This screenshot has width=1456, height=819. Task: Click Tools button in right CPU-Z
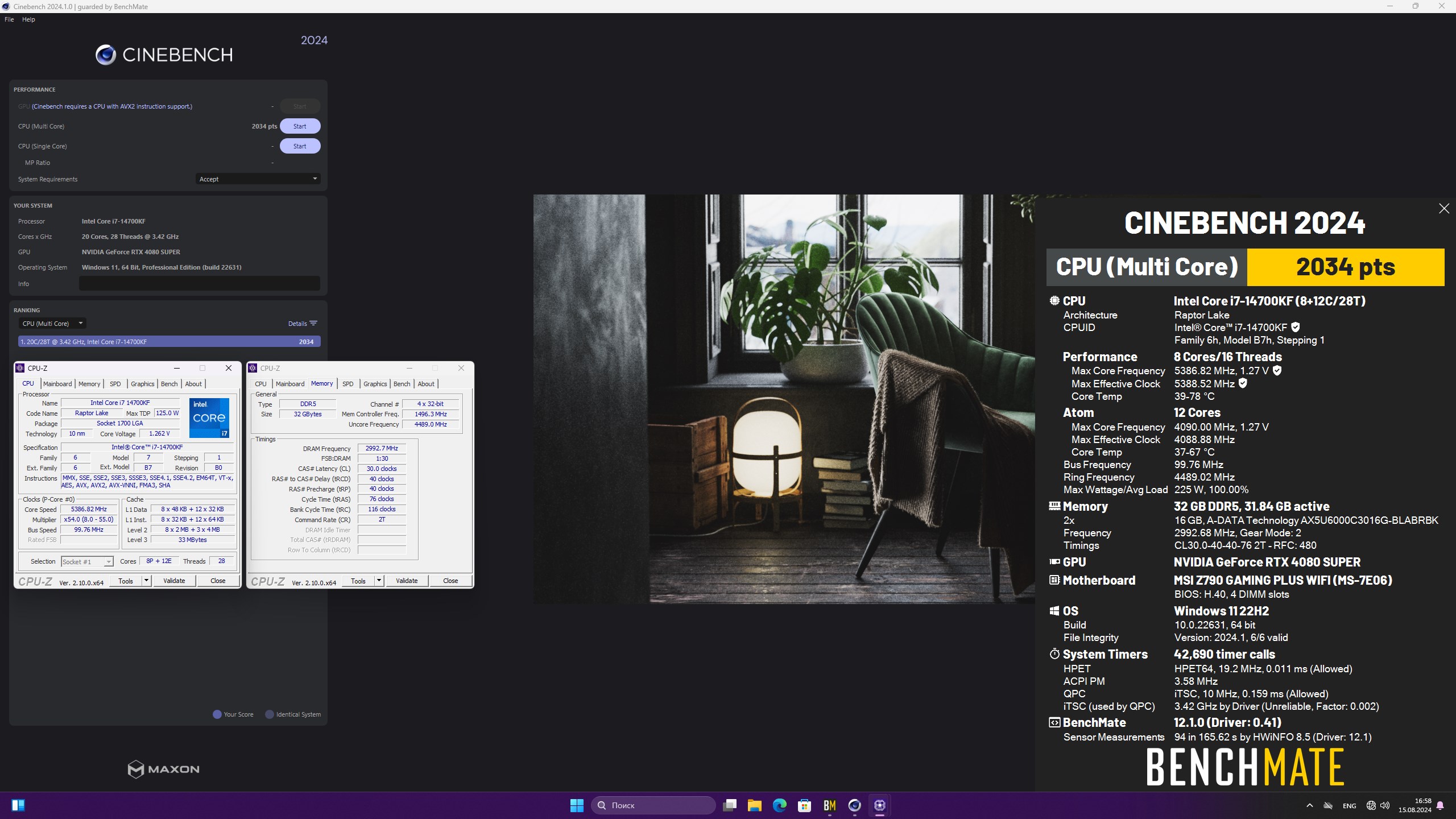pos(358,581)
